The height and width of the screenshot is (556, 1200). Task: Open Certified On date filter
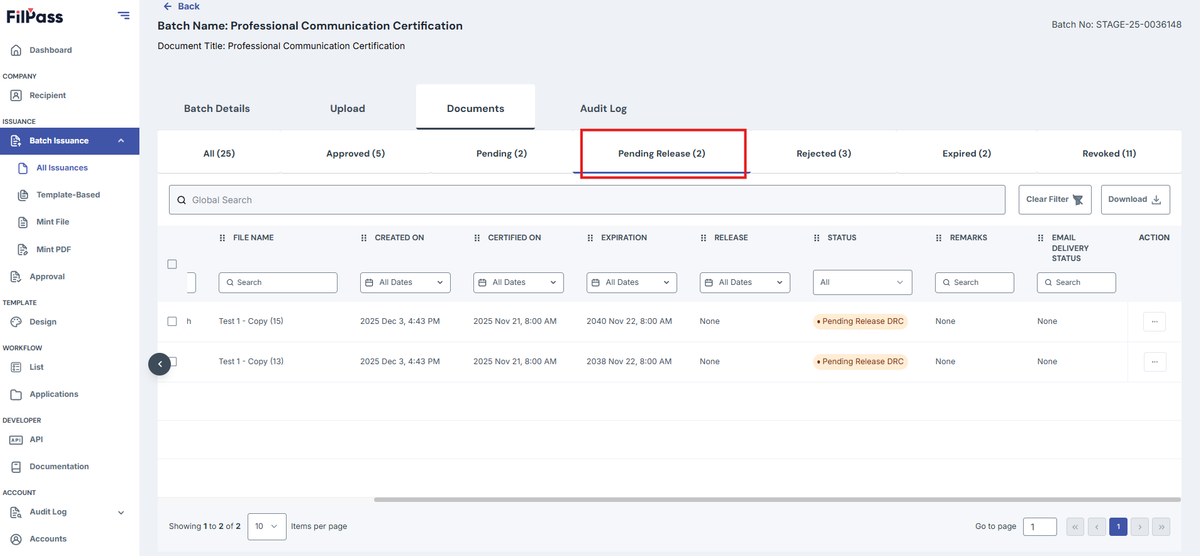pos(518,282)
